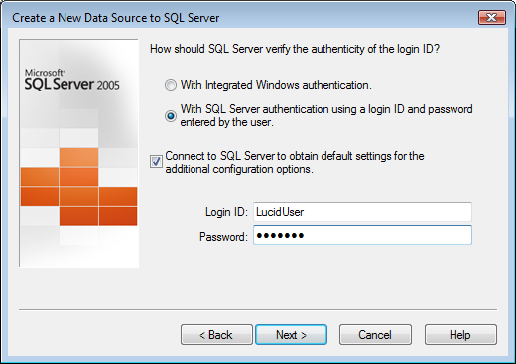Toggle the Connect to SQL Server checkbox box
This screenshot has height=364, width=516.
pos(156,162)
